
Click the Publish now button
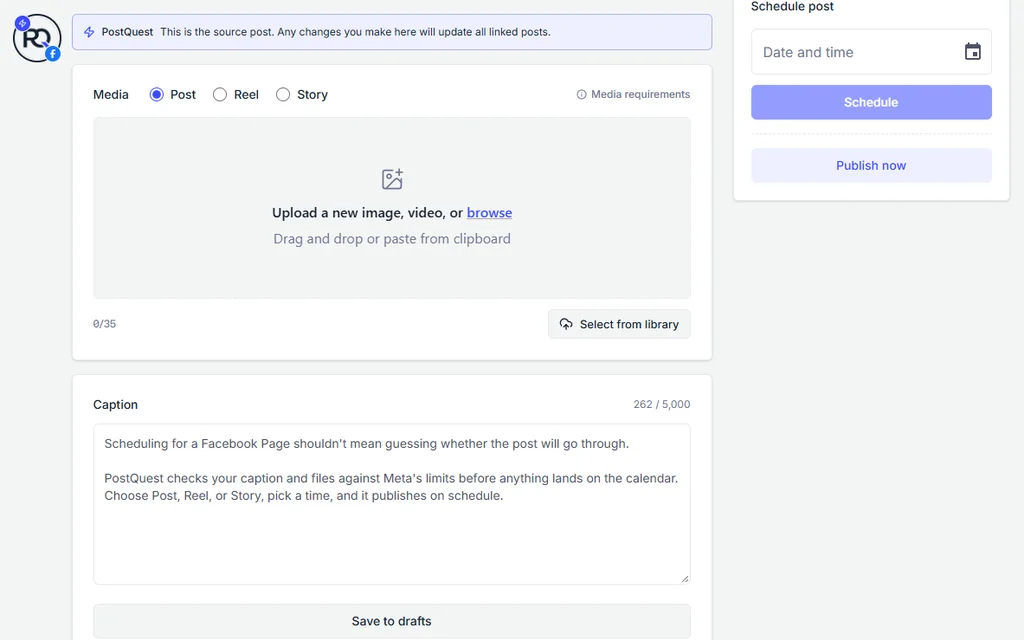(x=871, y=165)
